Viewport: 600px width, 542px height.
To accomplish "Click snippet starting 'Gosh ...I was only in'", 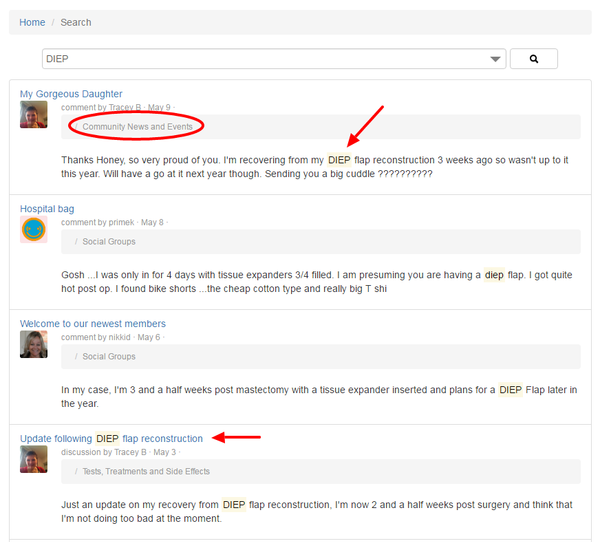I will pyautogui.click(x=316, y=282).
